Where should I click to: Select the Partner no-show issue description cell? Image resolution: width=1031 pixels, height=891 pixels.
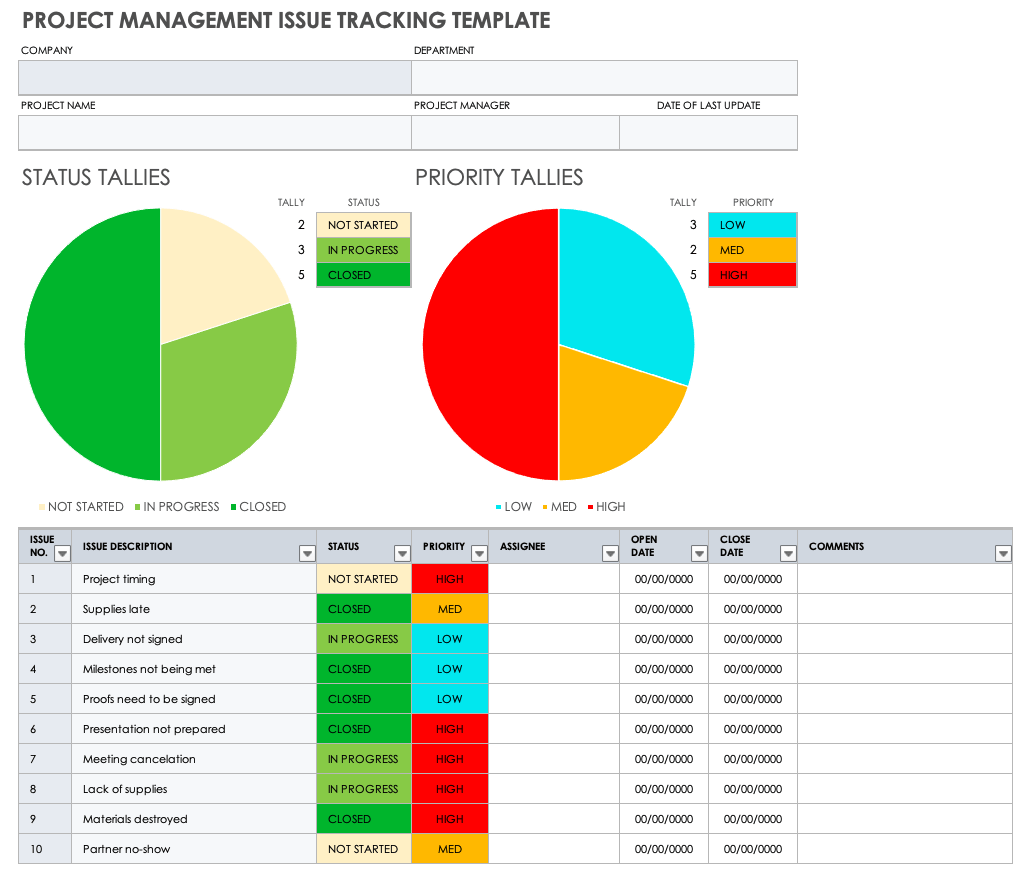195,849
